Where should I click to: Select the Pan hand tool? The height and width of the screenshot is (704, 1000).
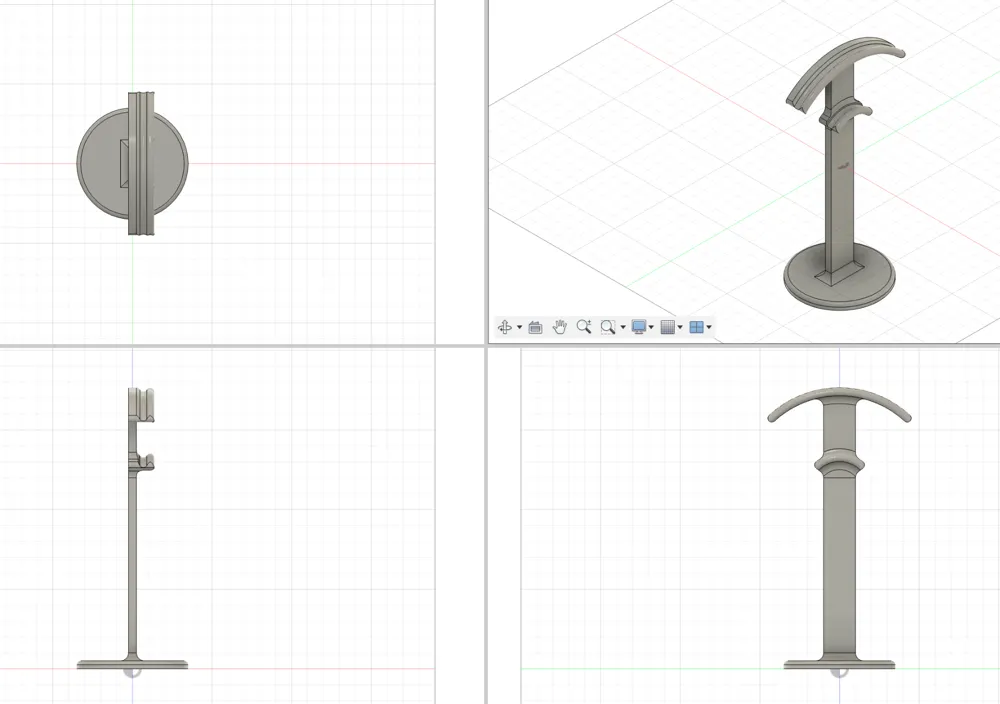[559, 327]
